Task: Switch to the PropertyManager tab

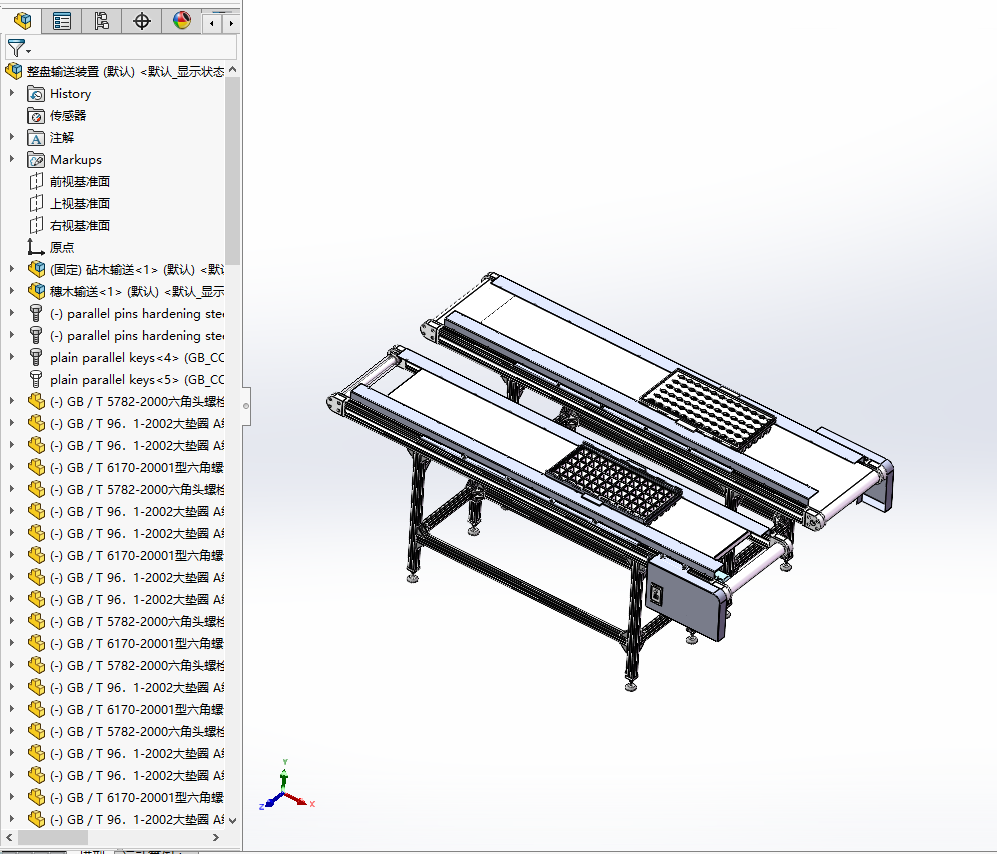Action: click(62, 21)
